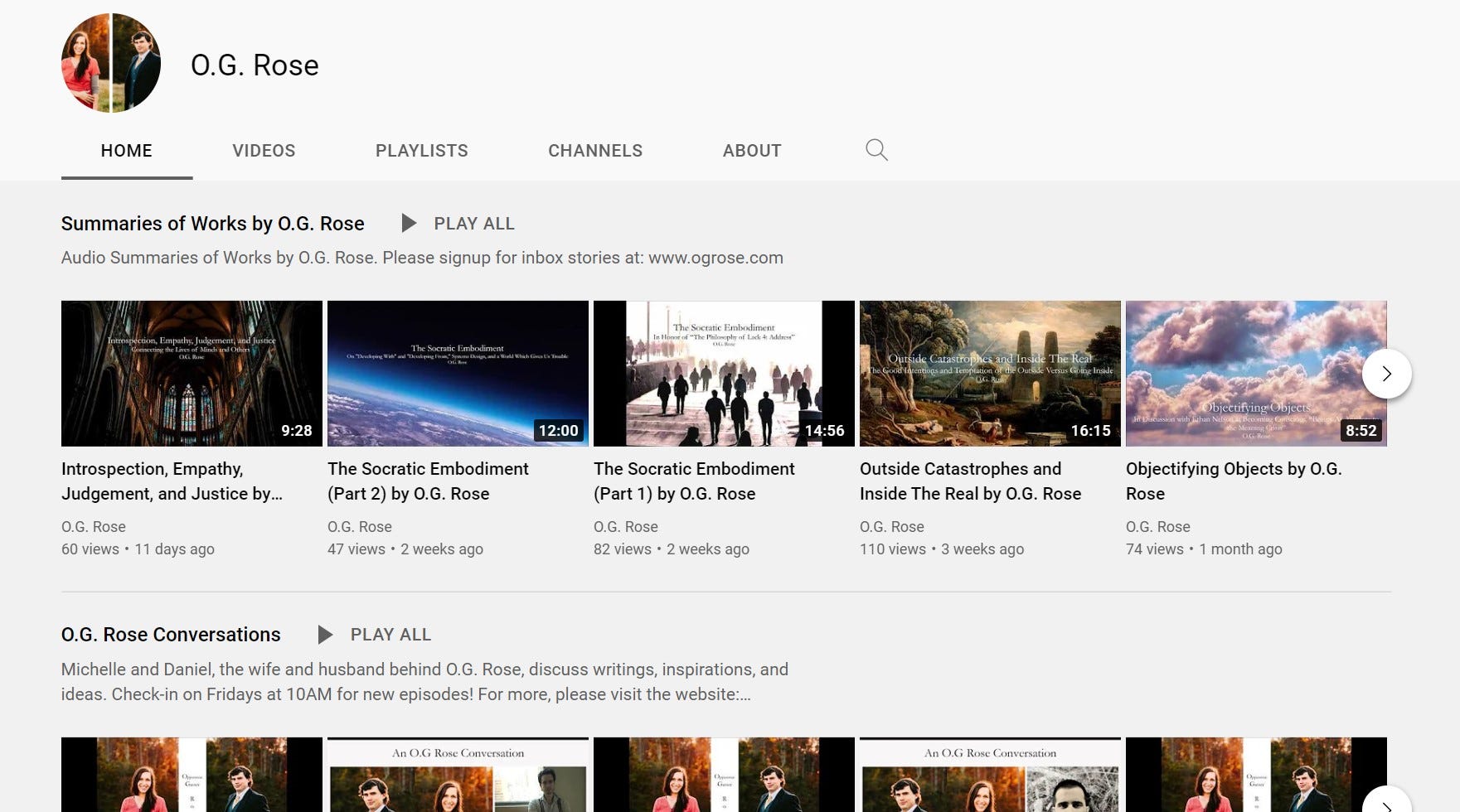The width and height of the screenshot is (1460, 812).
Task: Click '110 views • 3 weeks ago' text
Action: 942,549
